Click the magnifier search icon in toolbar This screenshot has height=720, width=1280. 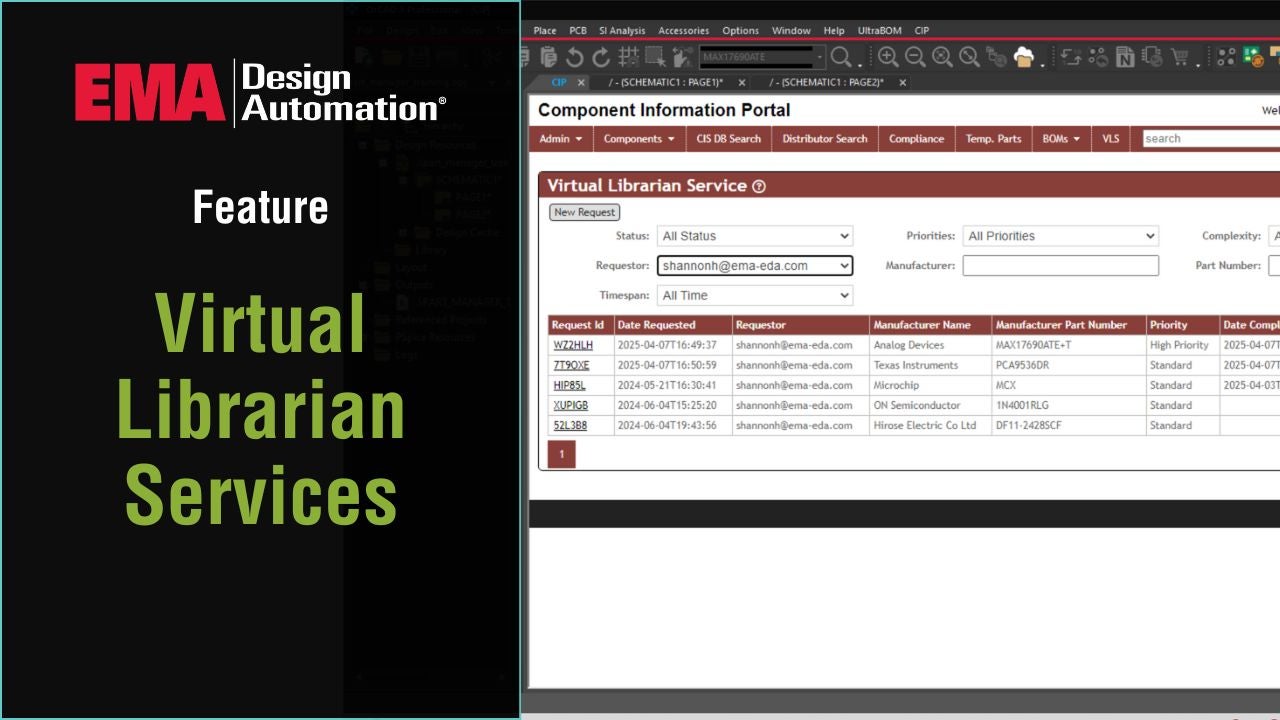pos(841,57)
